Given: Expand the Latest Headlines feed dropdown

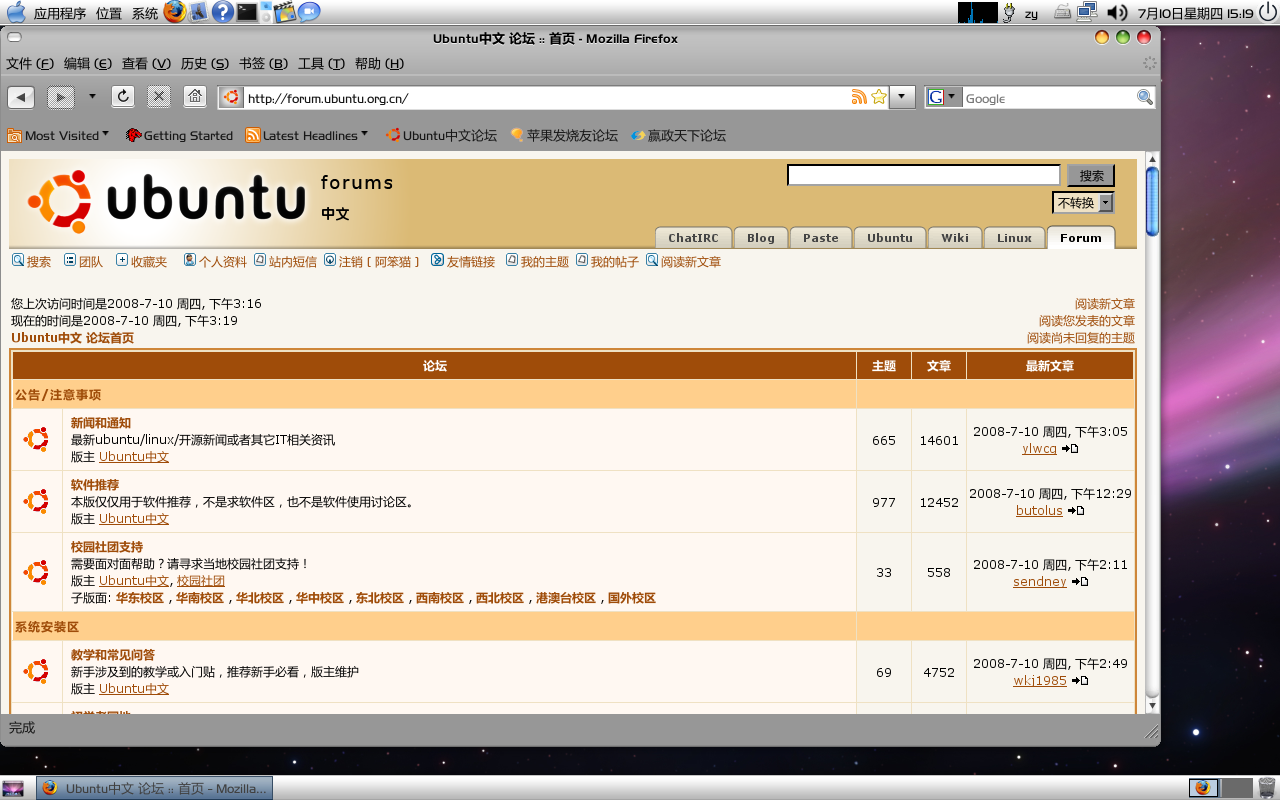Looking at the screenshot, I should coord(364,134).
